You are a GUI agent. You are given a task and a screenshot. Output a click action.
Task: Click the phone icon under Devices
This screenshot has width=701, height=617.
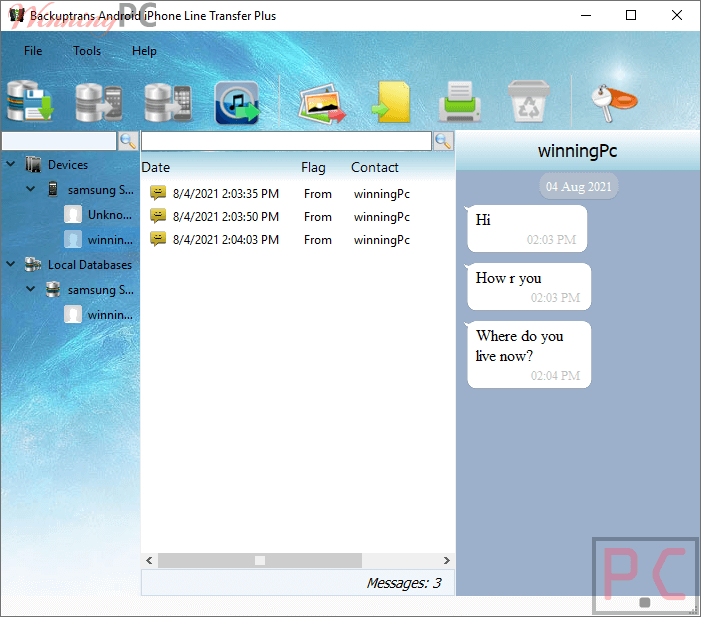53,189
